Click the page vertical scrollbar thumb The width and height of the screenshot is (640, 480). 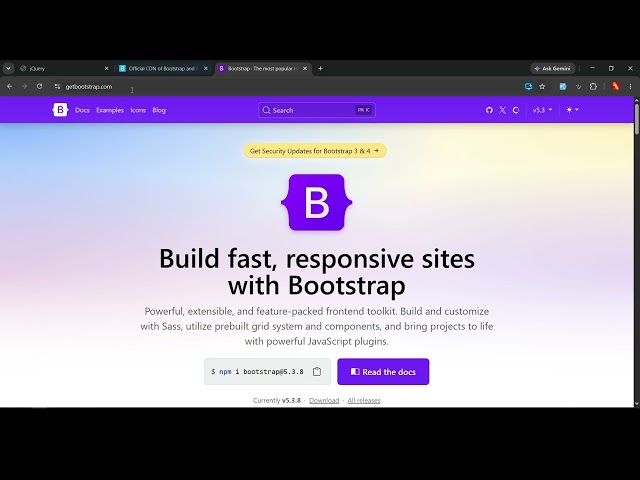(x=636, y=118)
